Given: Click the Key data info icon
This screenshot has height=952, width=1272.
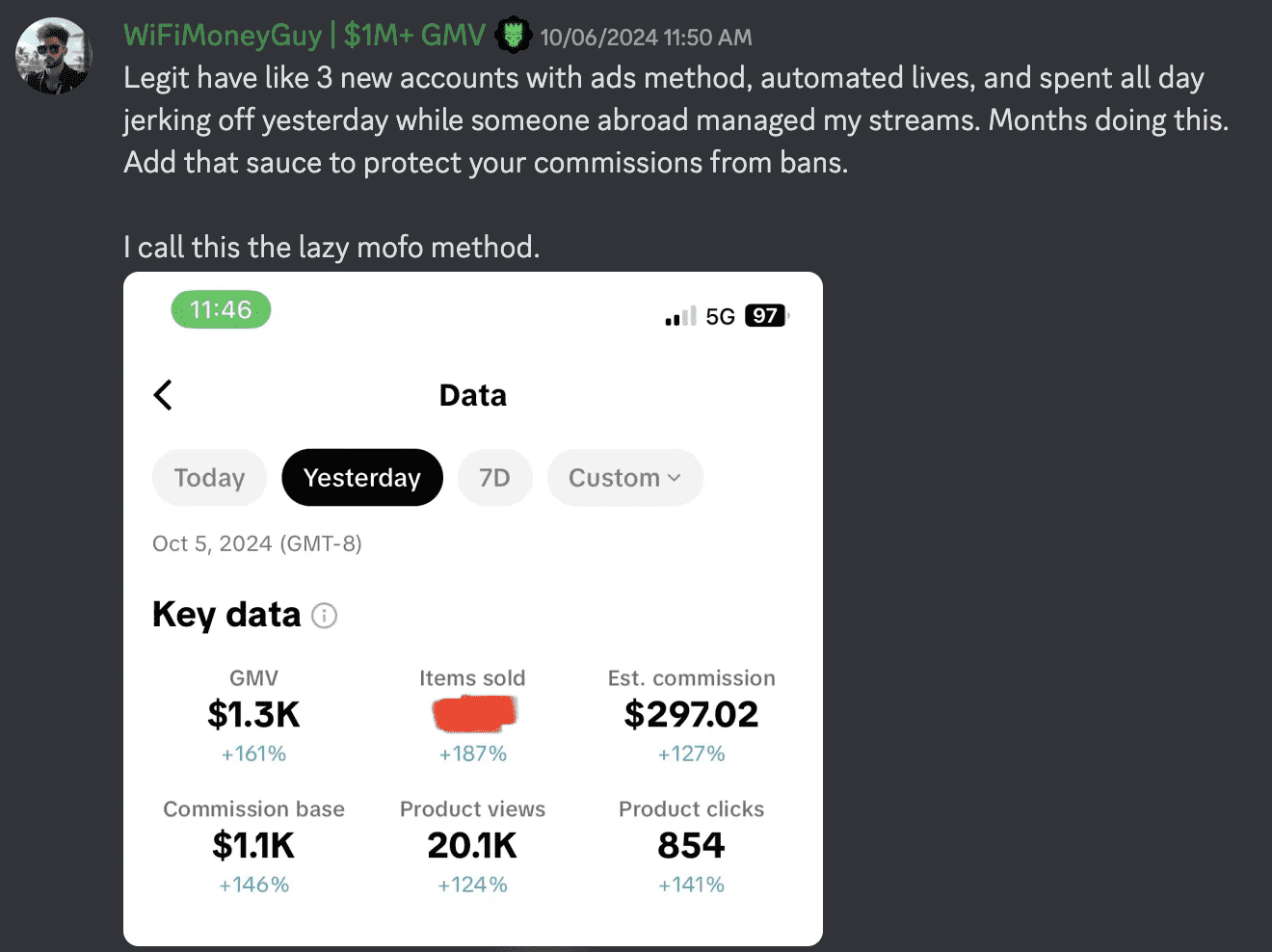Looking at the screenshot, I should pyautogui.click(x=325, y=616).
